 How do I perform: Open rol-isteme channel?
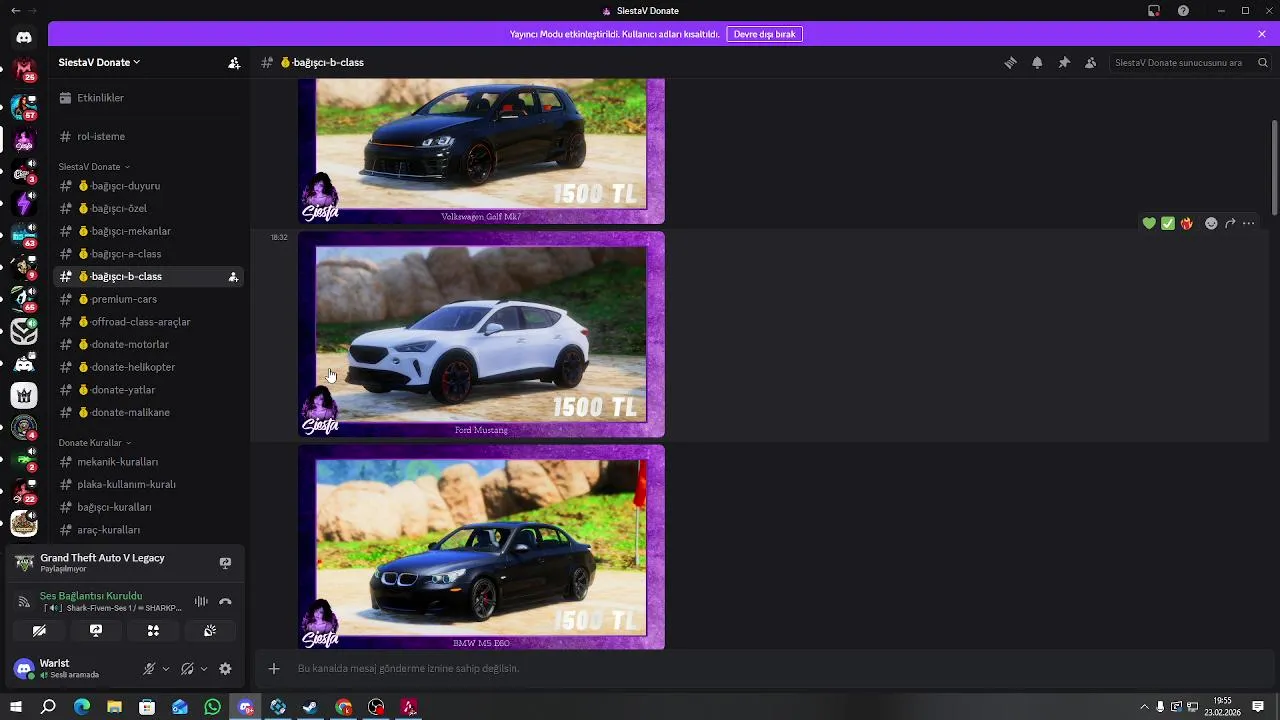coord(149,136)
